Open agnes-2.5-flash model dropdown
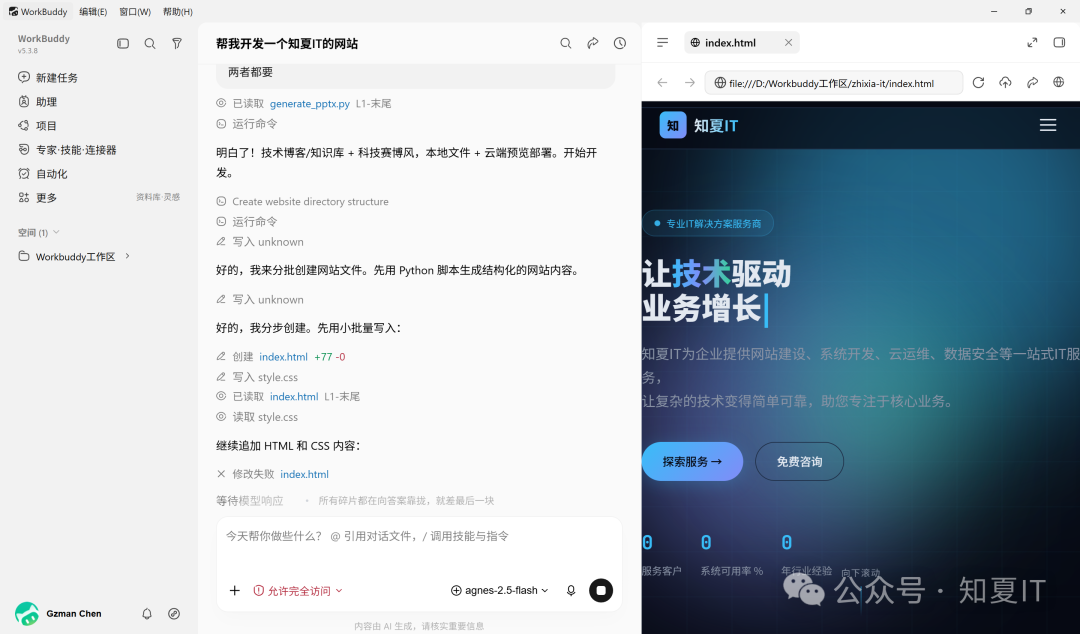Viewport: 1080px width, 634px height. pyautogui.click(x=499, y=591)
